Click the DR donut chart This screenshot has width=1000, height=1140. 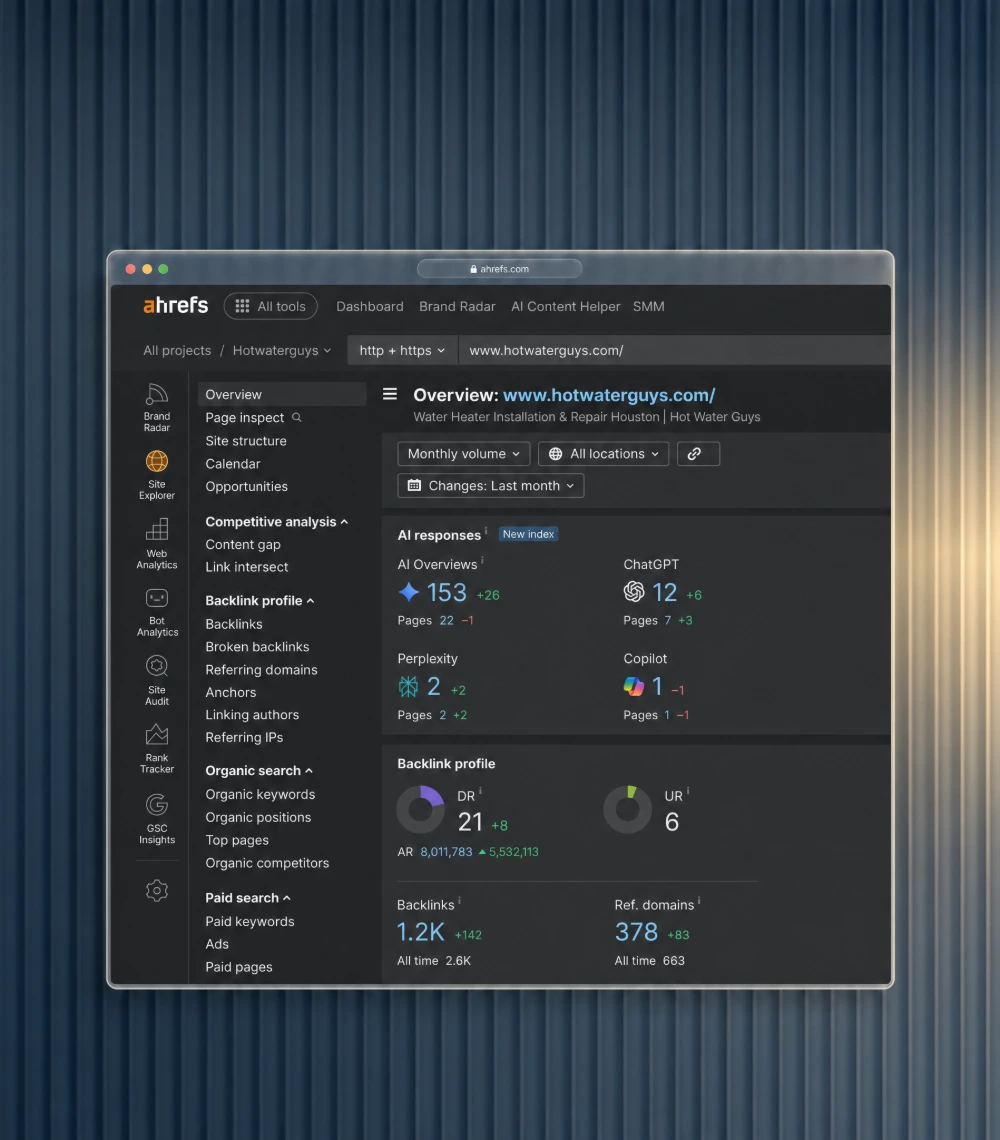pyautogui.click(x=420, y=809)
